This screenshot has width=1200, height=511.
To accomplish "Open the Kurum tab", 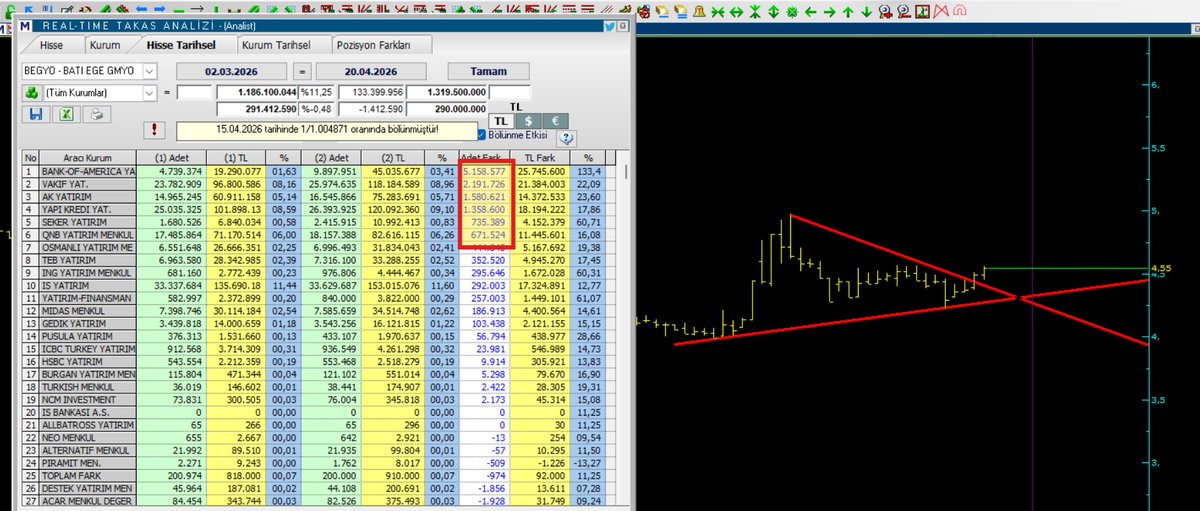I will (x=105, y=45).
